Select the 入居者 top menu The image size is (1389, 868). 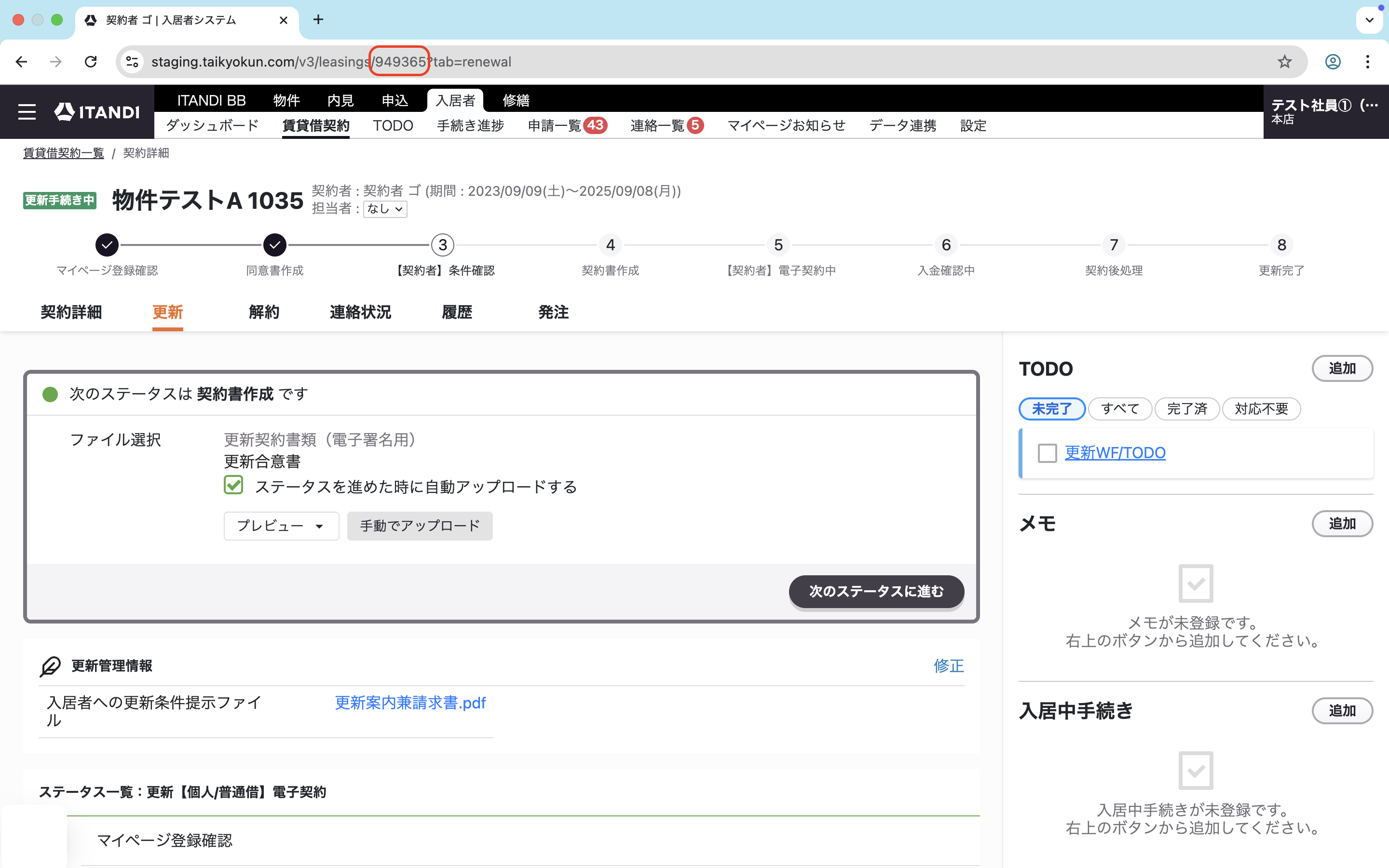(455, 100)
